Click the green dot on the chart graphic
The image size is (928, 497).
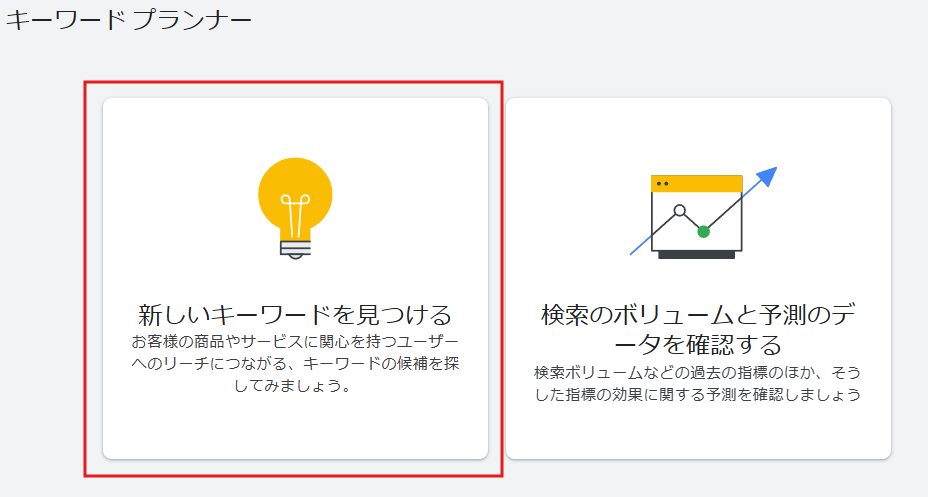tap(703, 231)
